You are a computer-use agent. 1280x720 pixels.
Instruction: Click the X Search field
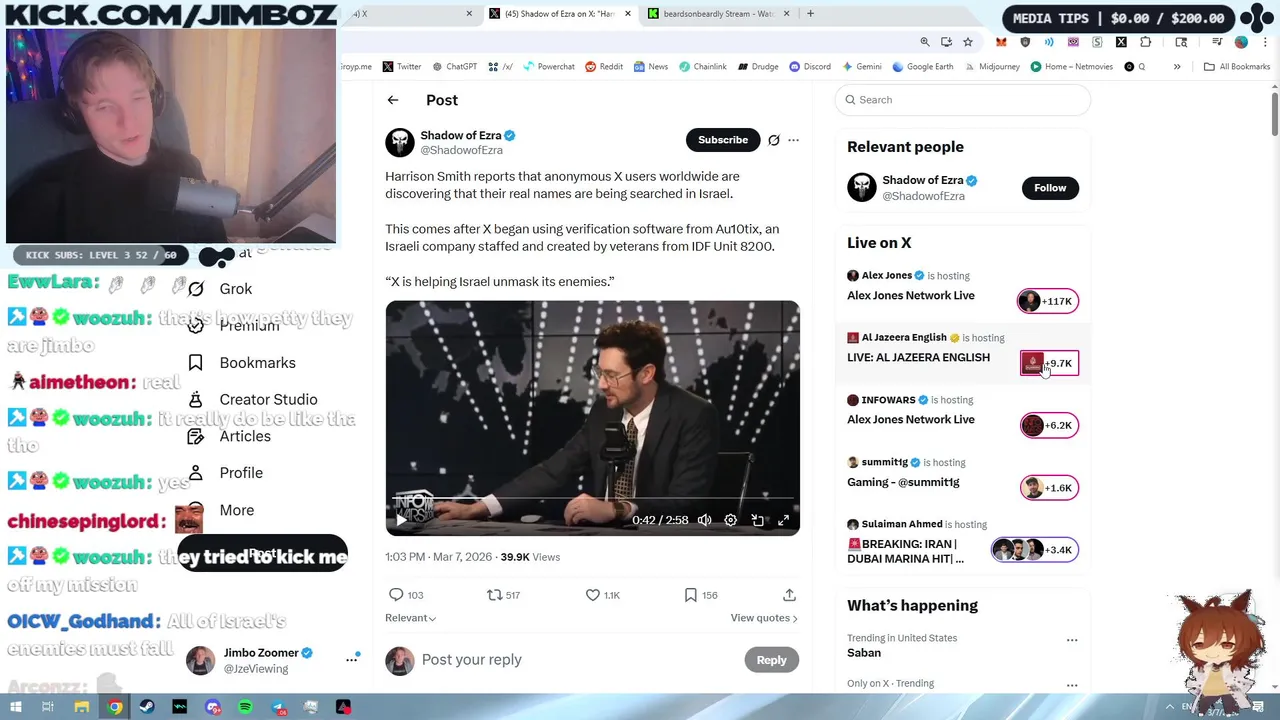(962, 100)
